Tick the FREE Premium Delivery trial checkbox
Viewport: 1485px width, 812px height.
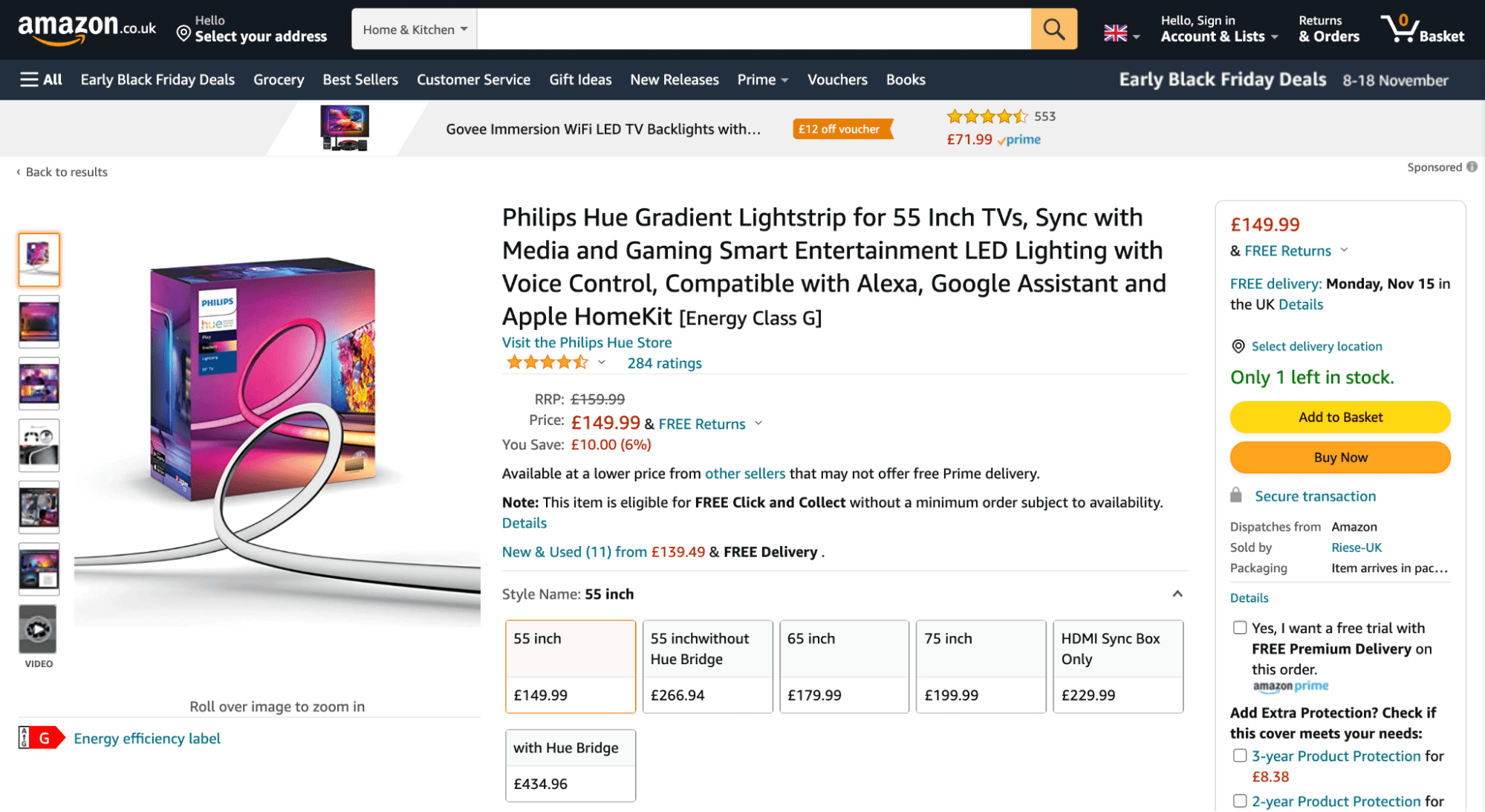point(1239,628)
